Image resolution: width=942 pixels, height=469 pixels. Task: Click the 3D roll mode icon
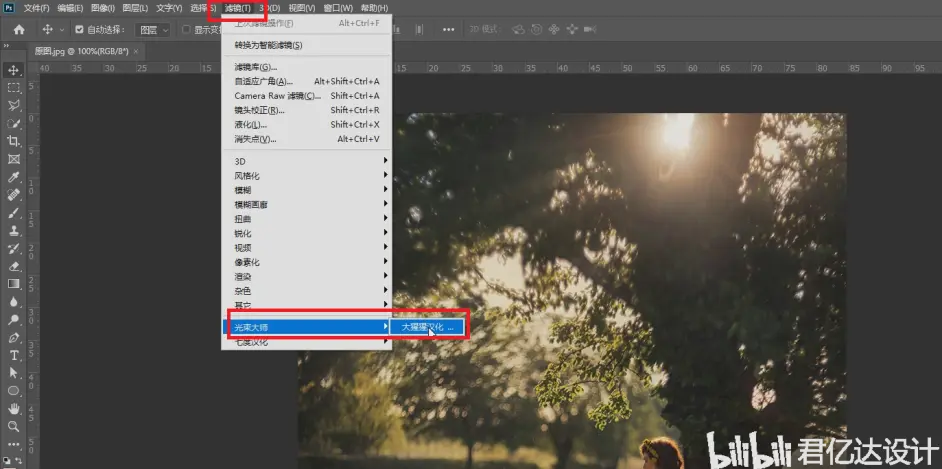pyautogui.click(x=536, y=29)
